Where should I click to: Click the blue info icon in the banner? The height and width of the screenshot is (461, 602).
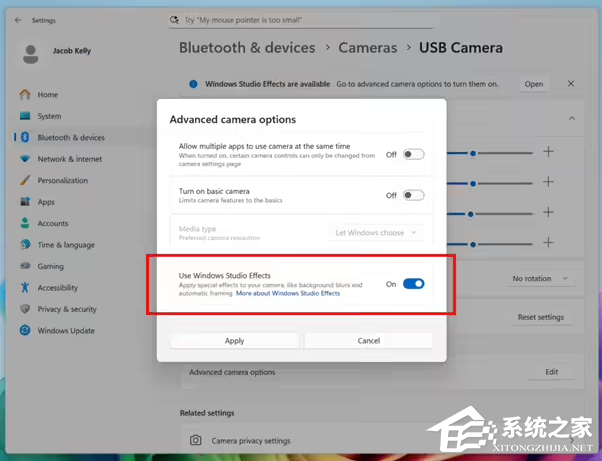[x=194, y=84]
